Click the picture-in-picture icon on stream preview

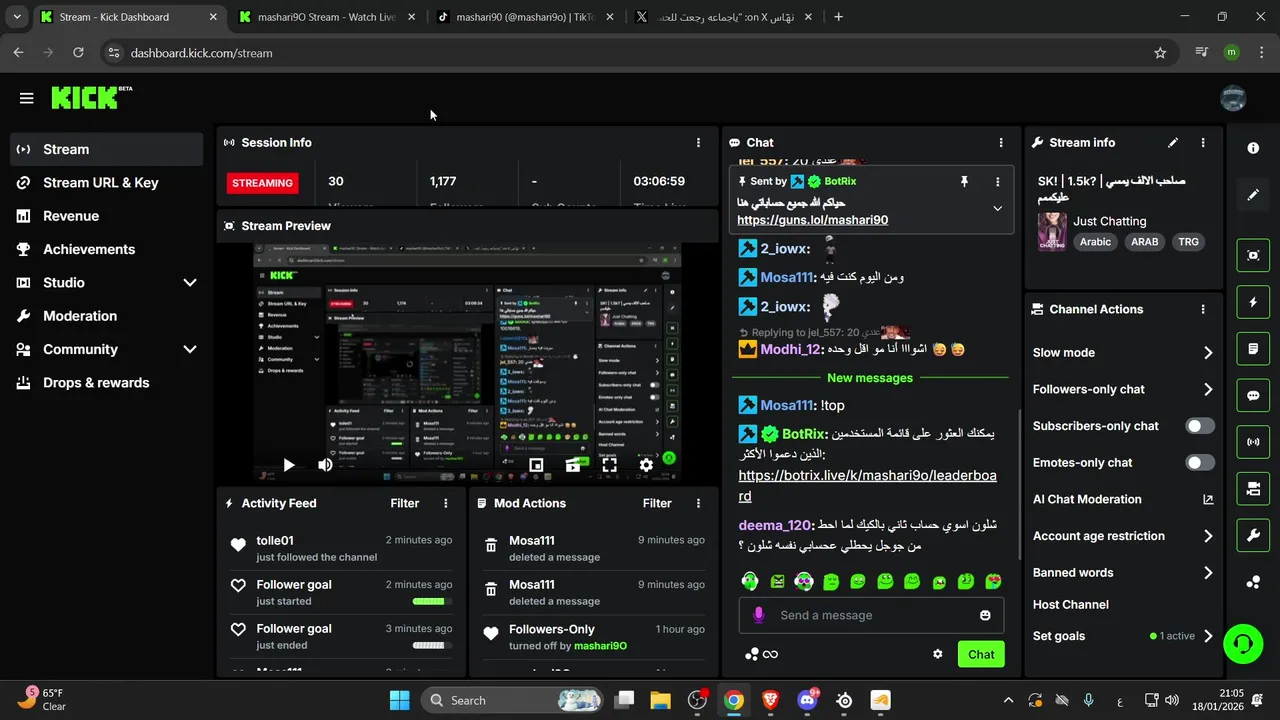coord(536,465)
